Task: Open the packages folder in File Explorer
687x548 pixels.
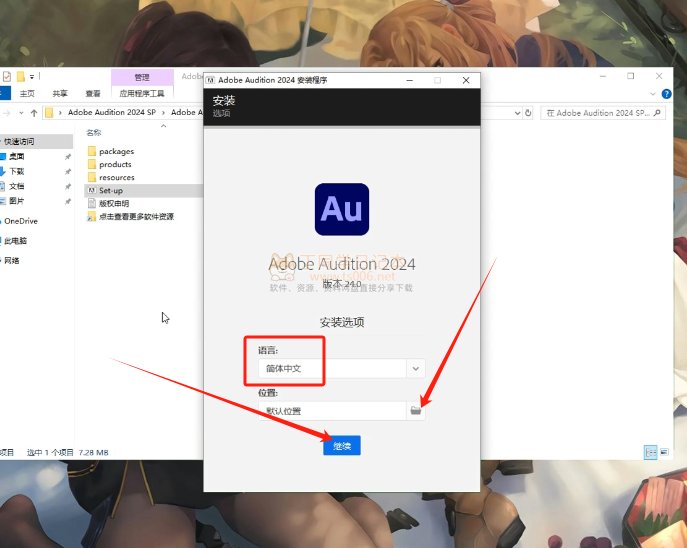Action: pyautogui.click(x=117, y=151)
